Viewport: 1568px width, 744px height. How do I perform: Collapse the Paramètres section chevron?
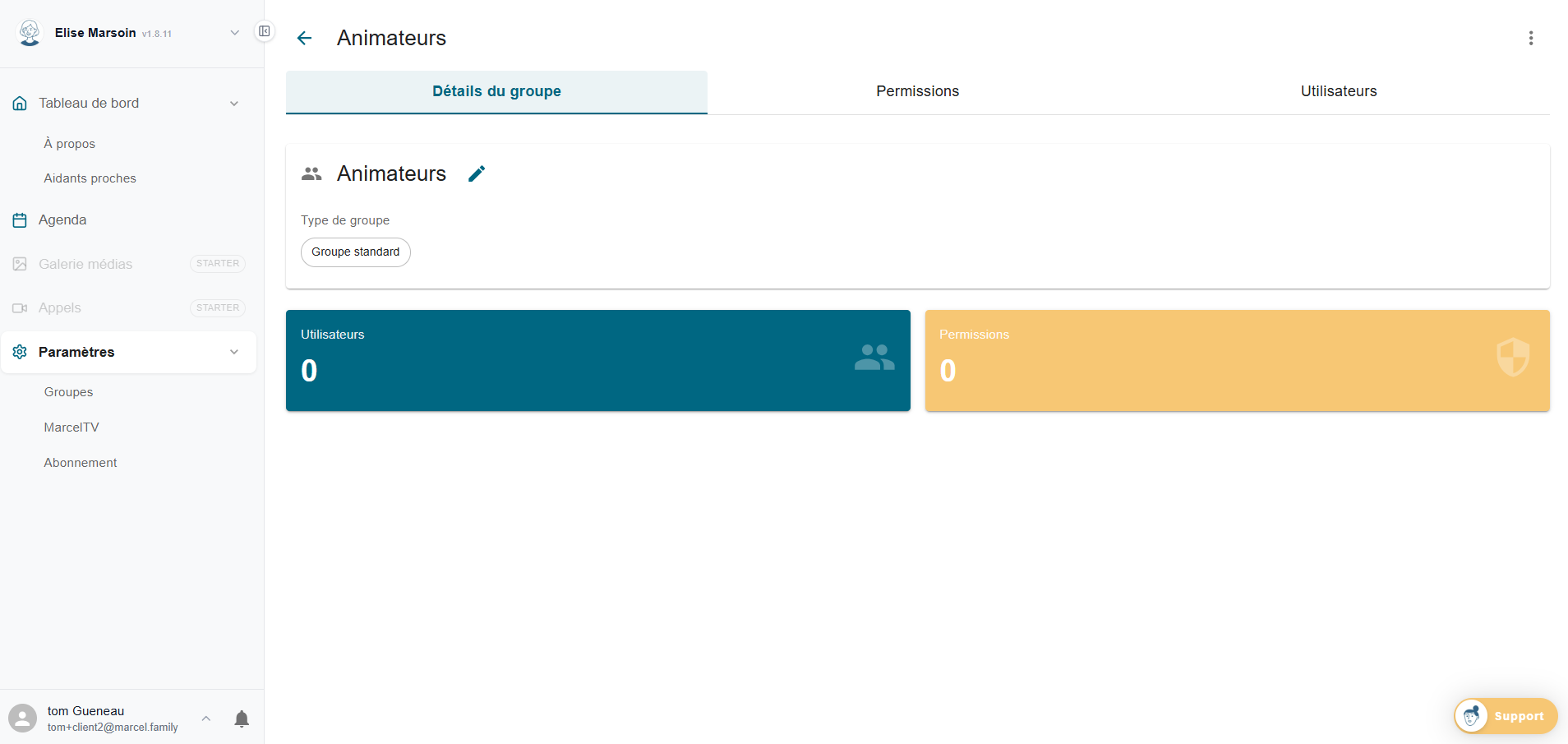tap(235, 352)
